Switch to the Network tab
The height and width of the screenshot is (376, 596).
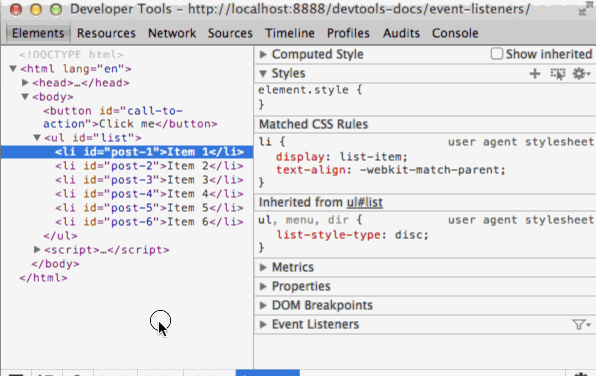172,33
